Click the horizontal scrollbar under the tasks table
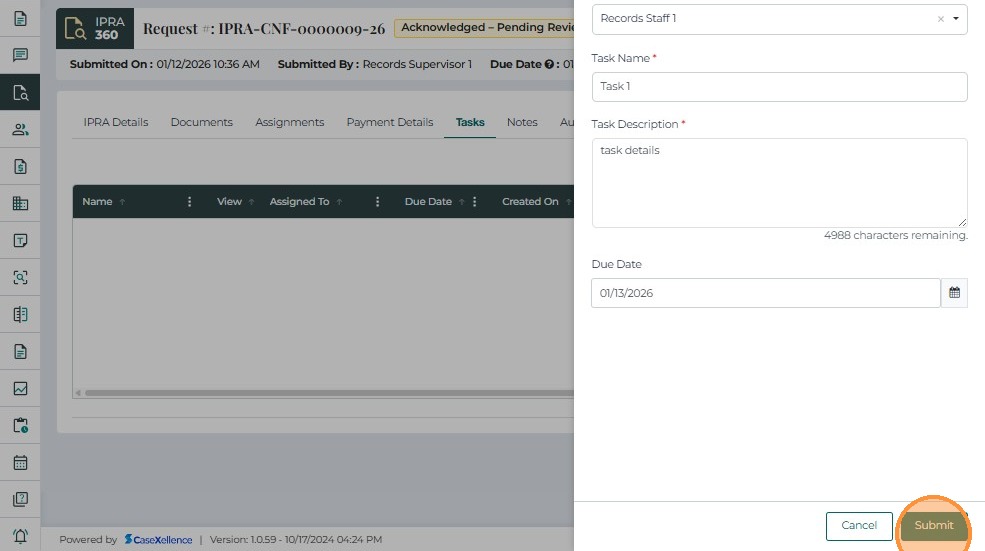 pyautogui.click(x=329, y=393)
